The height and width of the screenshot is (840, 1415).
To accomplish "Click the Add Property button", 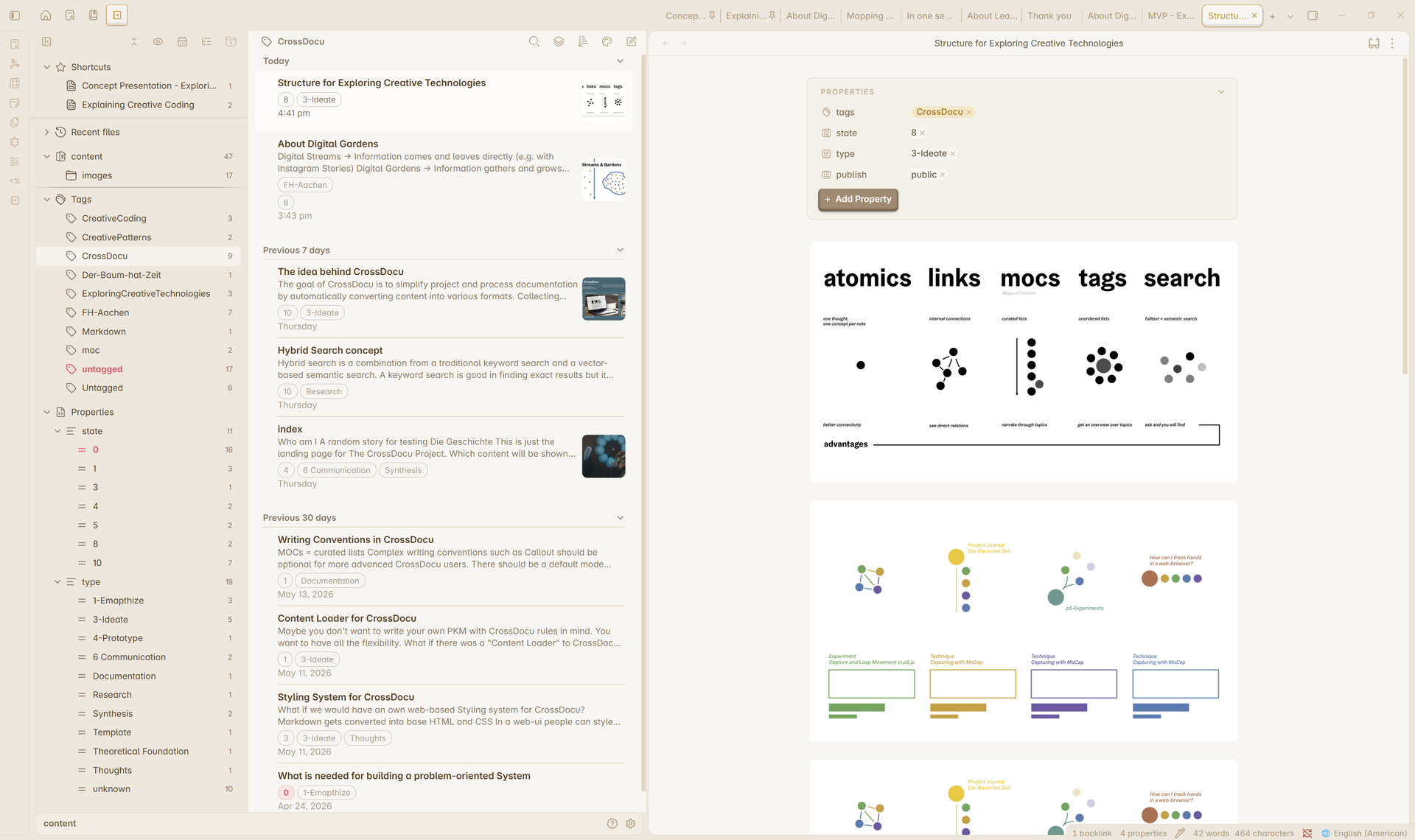I will pos(858,200).
